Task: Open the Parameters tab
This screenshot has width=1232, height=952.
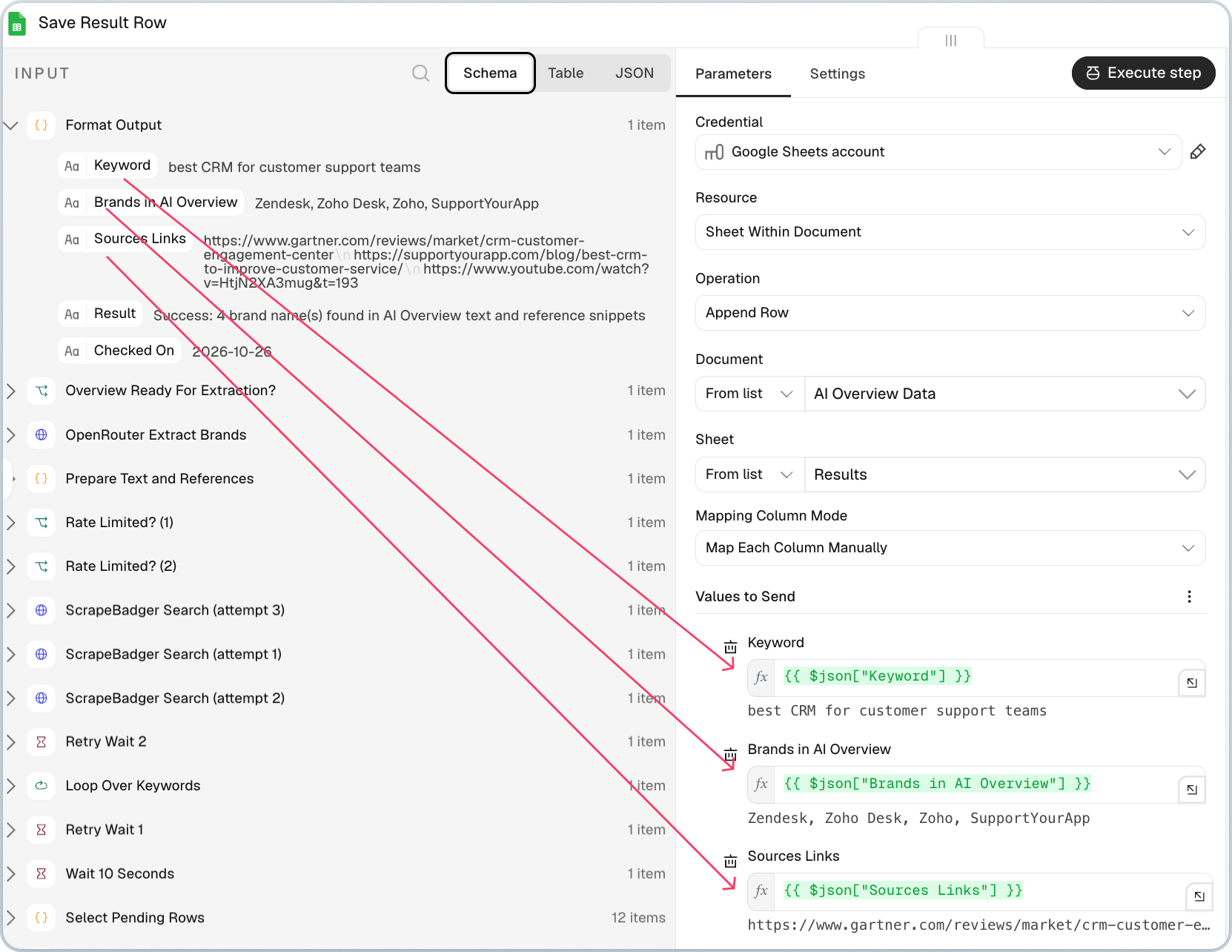Action: [x=733, y=74]
